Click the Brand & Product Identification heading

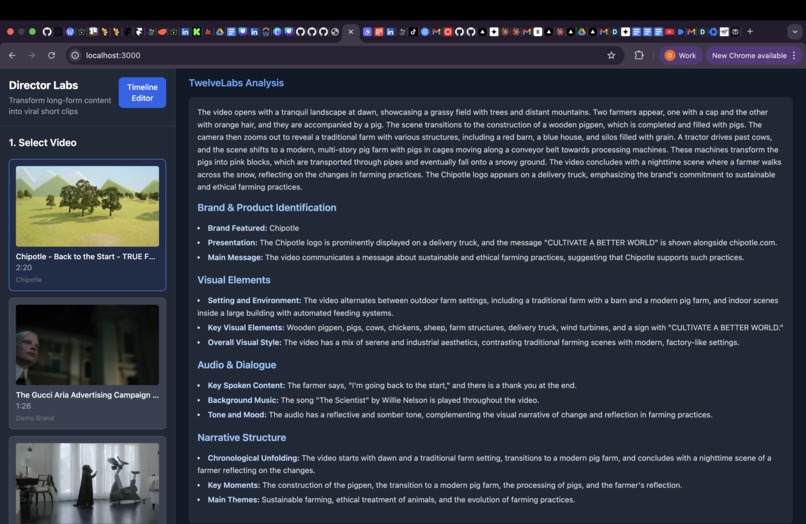(267, 208)
